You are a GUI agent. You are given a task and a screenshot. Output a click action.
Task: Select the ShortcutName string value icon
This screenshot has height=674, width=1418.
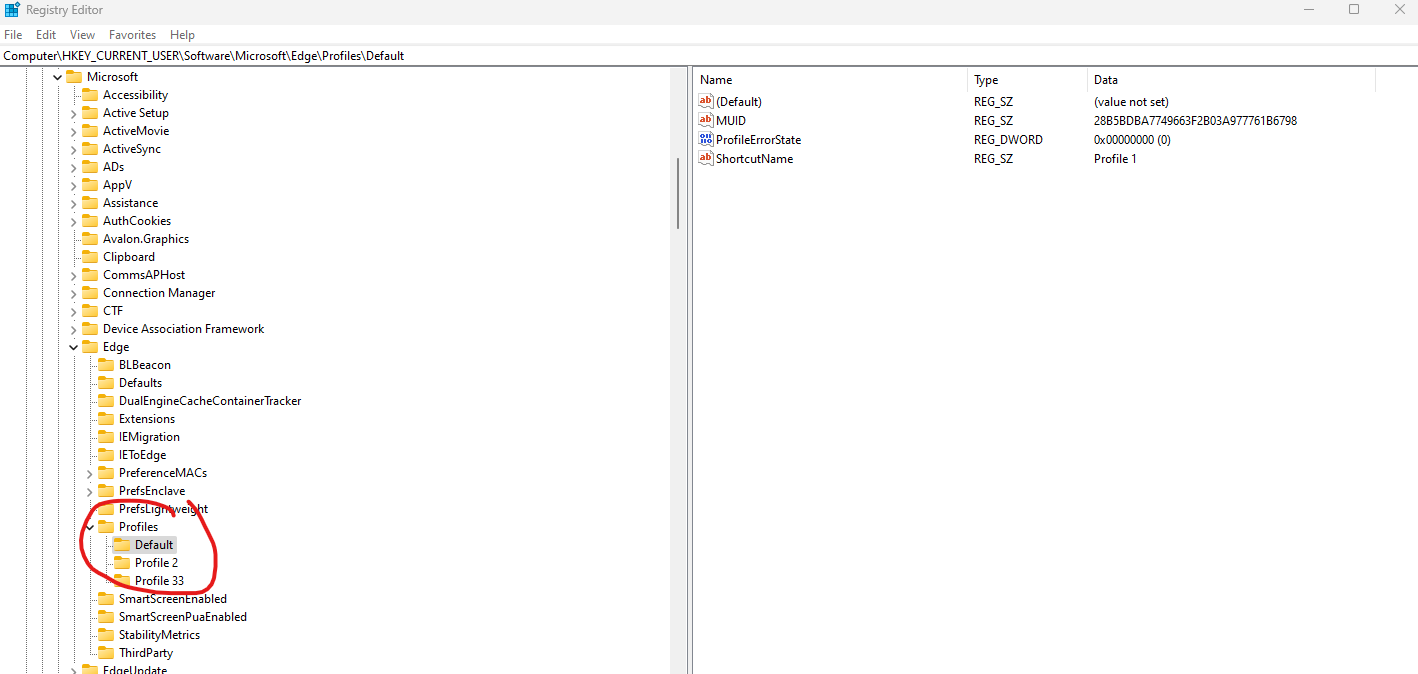(705, 158)
